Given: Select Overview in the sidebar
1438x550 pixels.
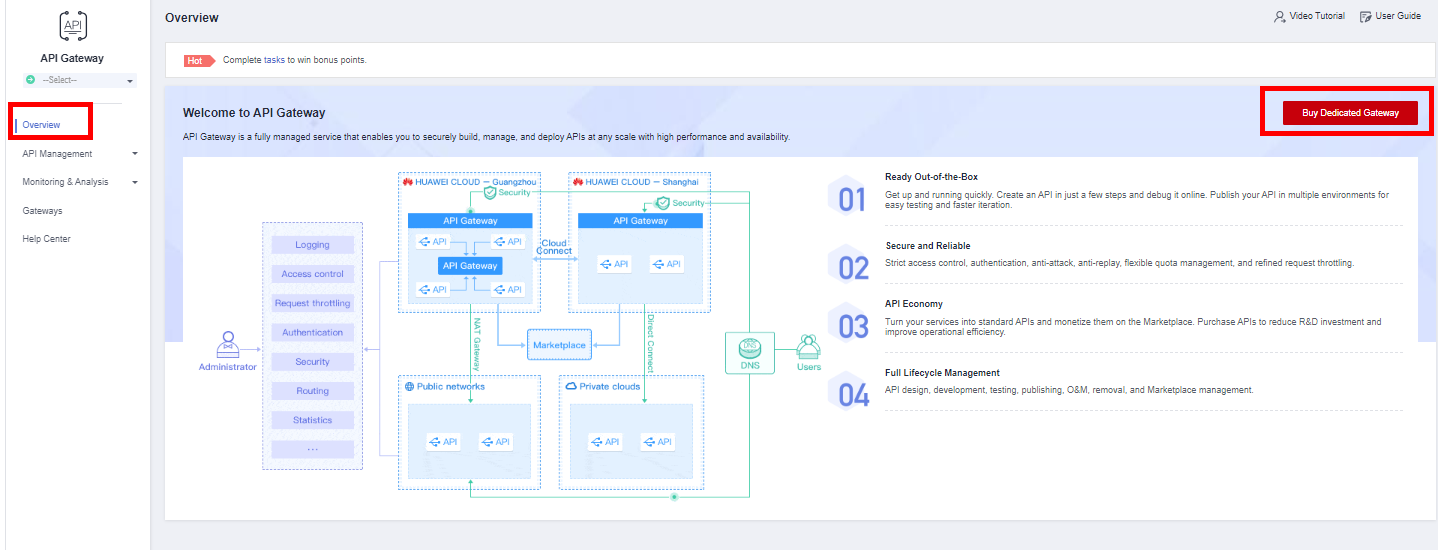Looking at the screenshot, I should point(42,125).
